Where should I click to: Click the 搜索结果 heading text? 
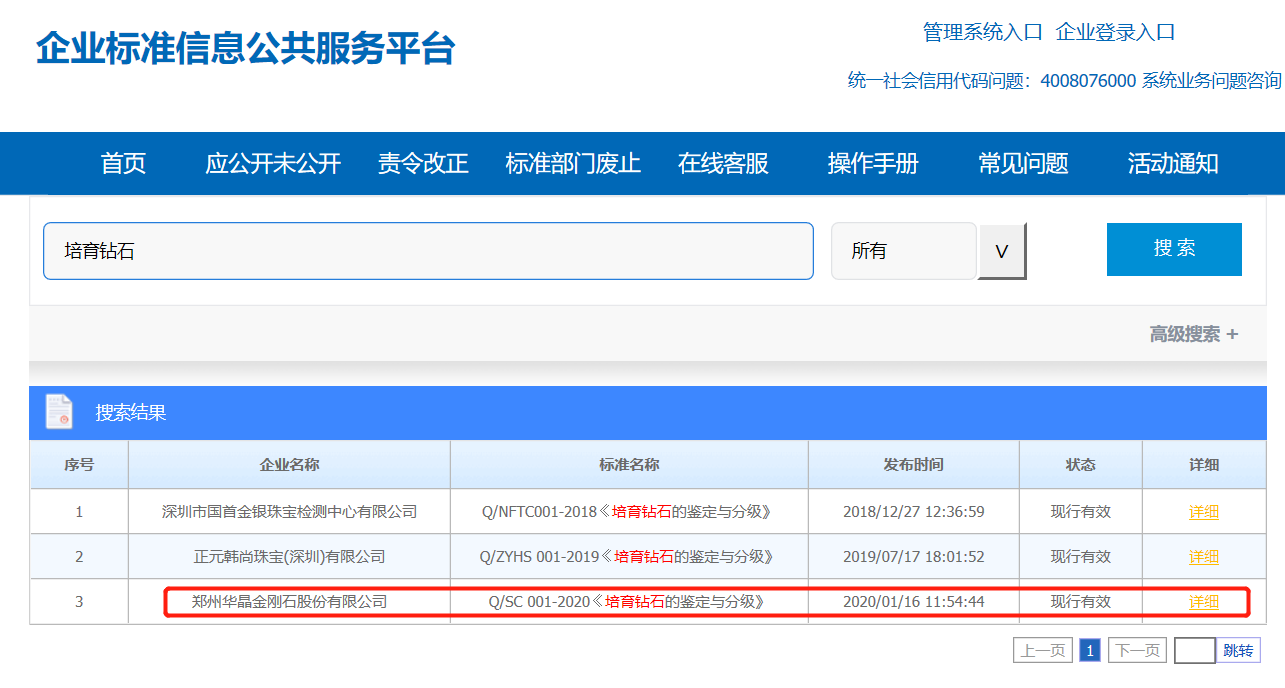[131, 412]
